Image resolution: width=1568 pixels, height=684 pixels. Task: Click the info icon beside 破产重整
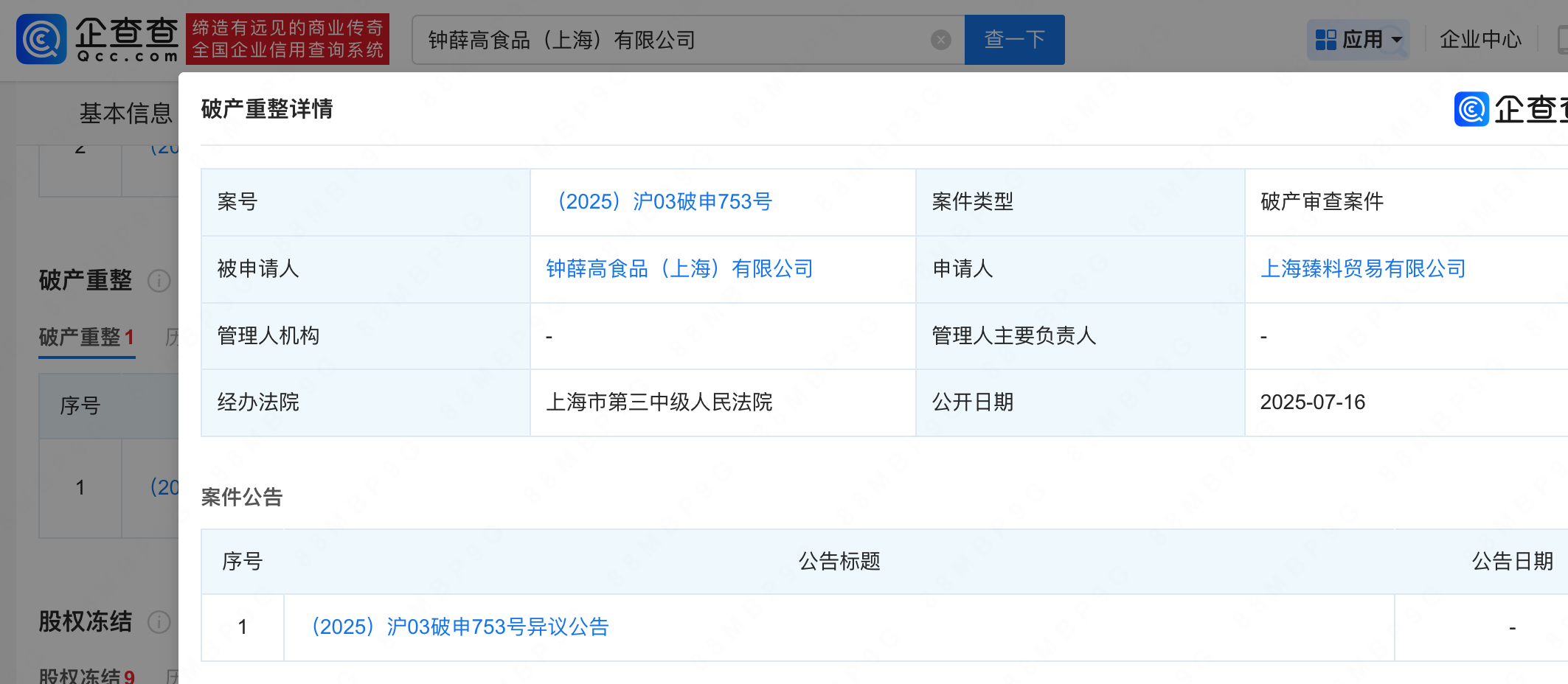[159, 281]
